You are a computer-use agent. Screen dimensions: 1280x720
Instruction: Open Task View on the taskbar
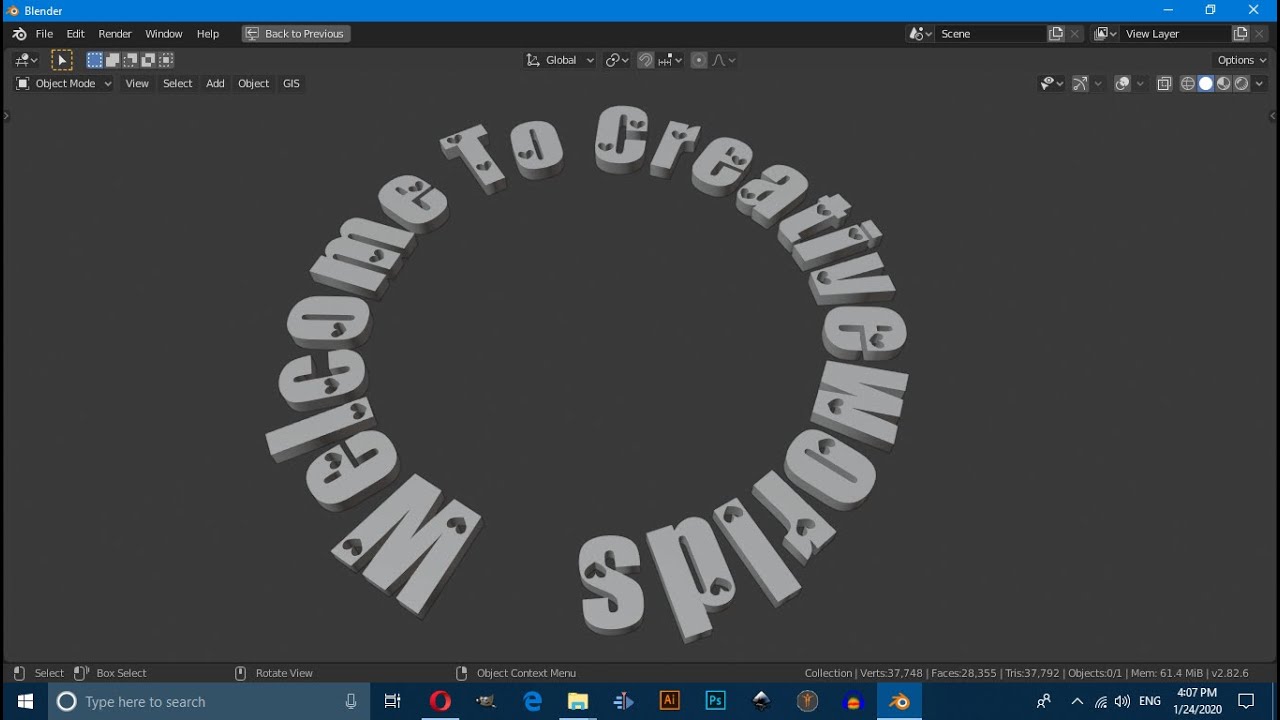tap(393, 702)
